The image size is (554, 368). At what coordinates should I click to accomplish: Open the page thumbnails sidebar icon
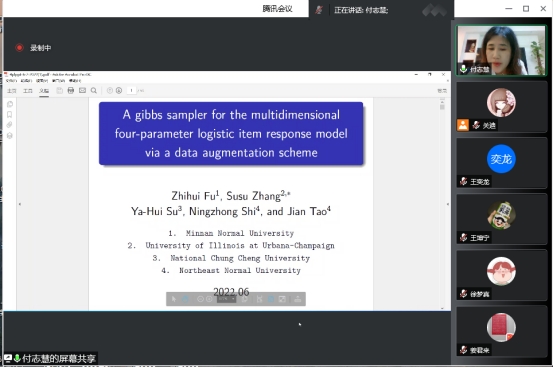(x=10, y=104)
